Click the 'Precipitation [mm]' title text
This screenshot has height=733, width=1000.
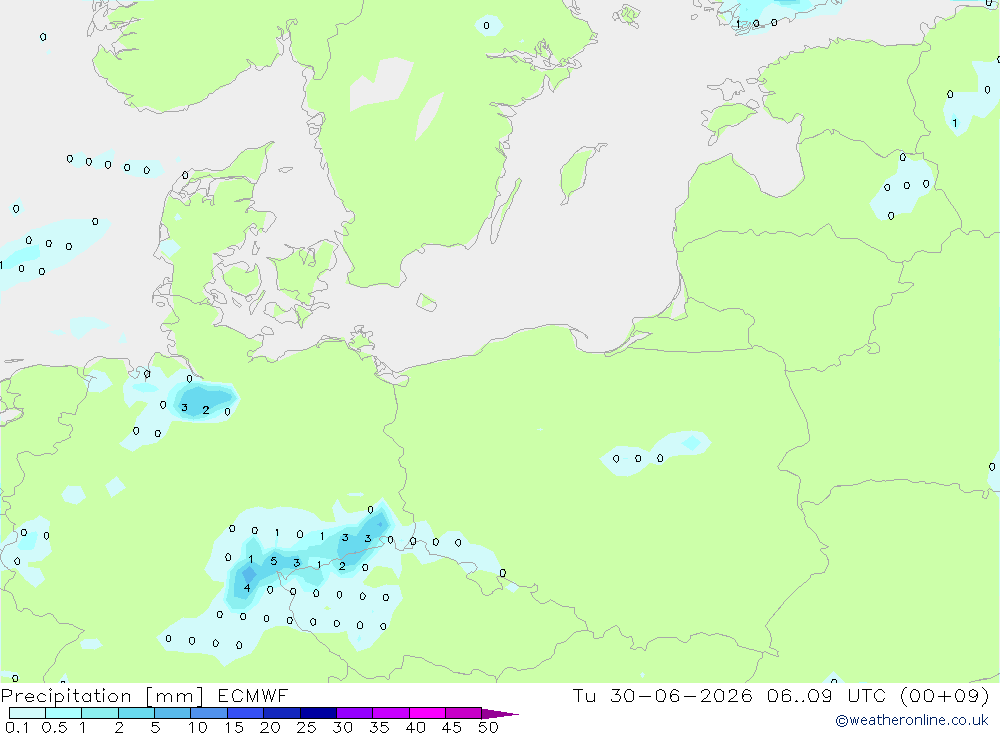coord(102,696)
